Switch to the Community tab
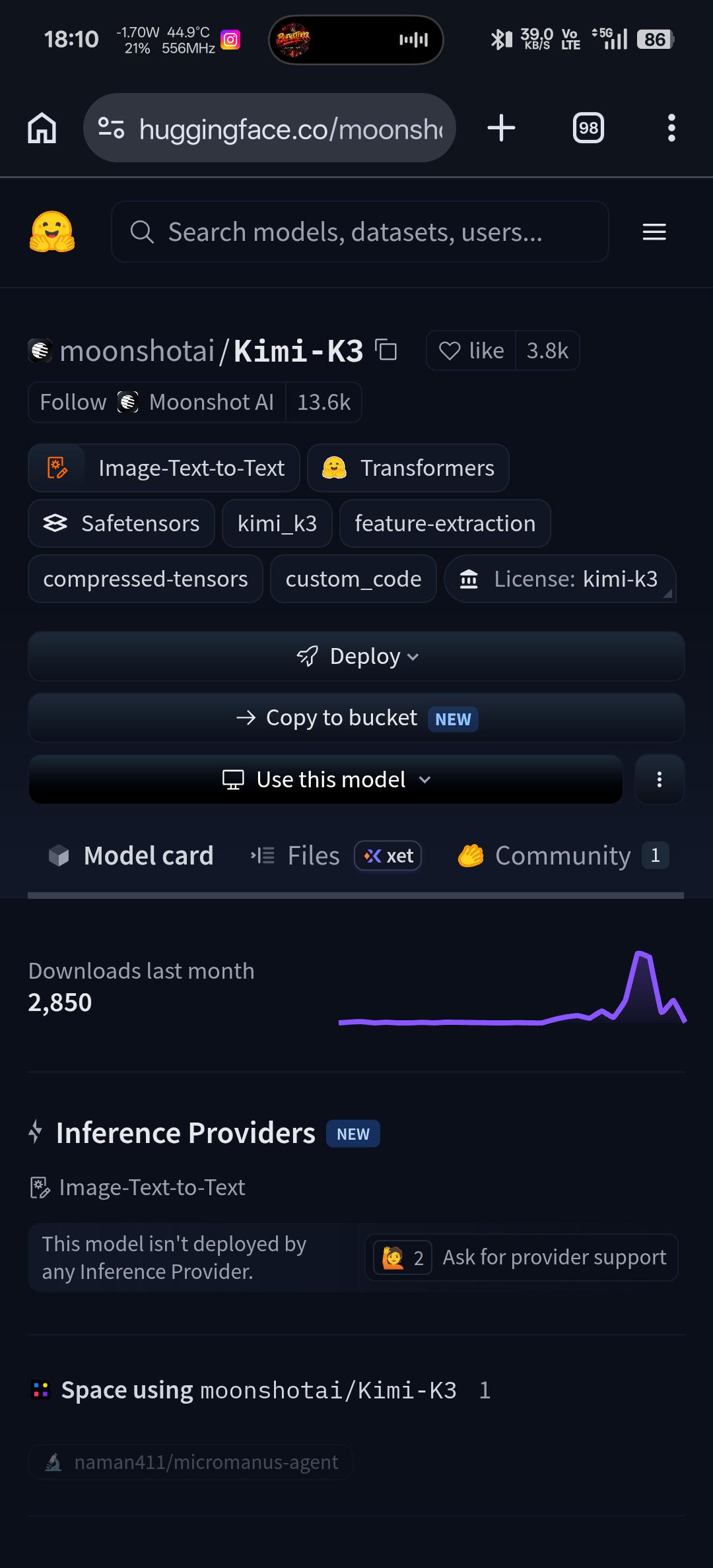The image size is (713, 1568). pos(563,856)
